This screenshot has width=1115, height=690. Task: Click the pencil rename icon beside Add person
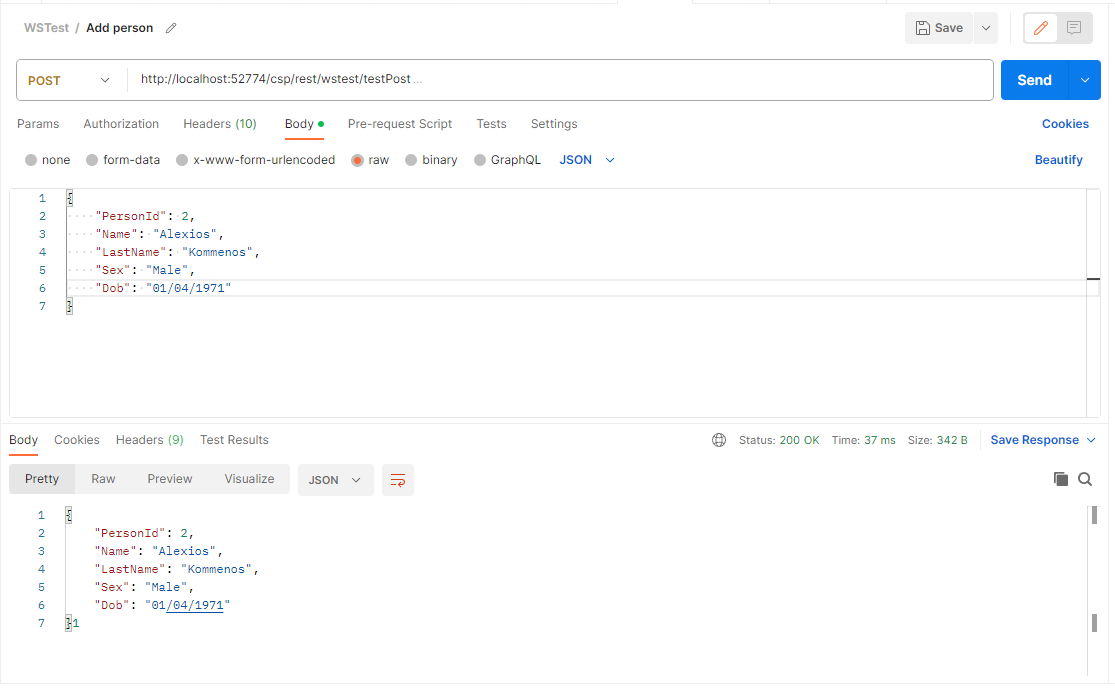pyautogui.click(x=171, y=28)
